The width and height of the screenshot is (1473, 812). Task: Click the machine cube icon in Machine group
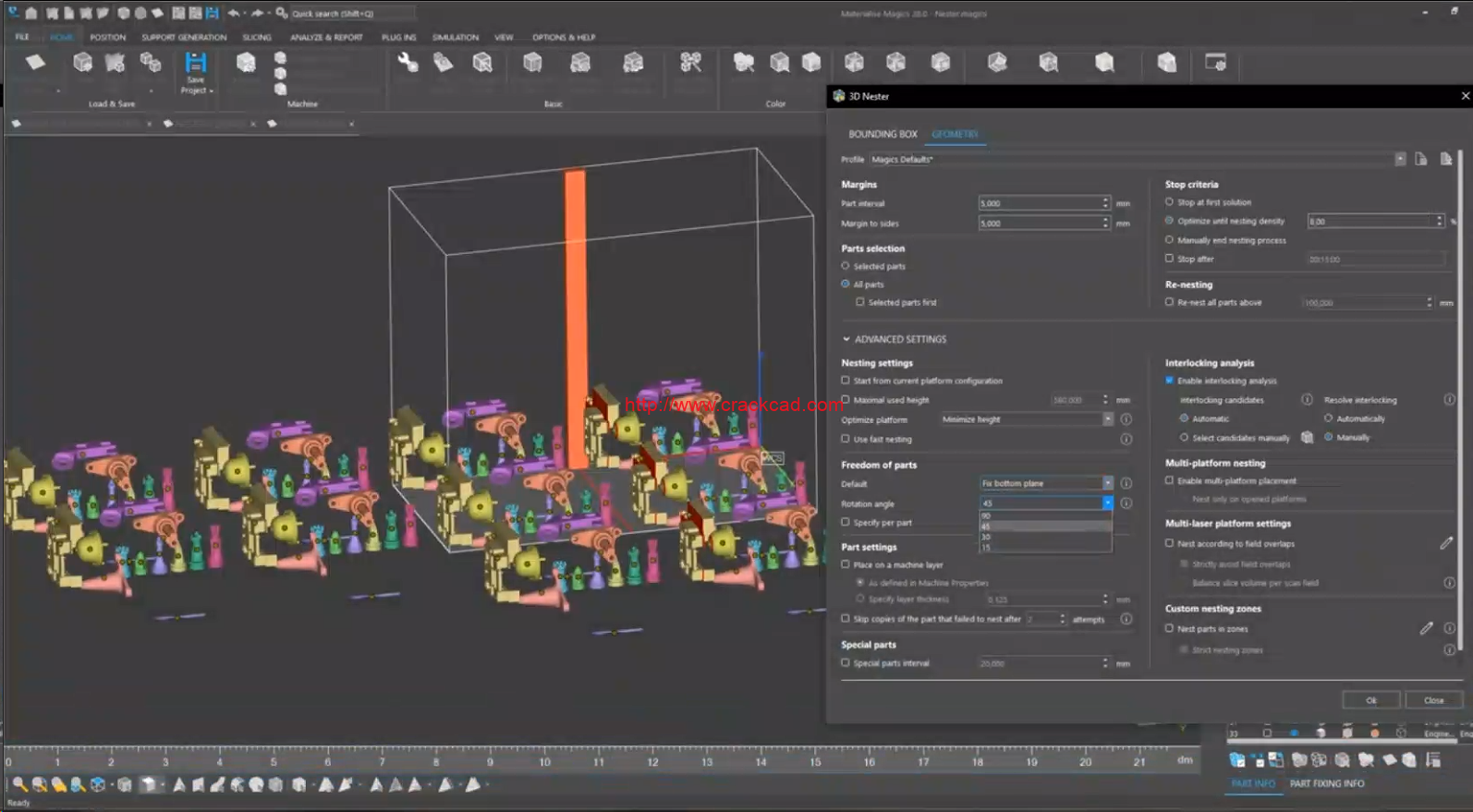pos(246,62)
